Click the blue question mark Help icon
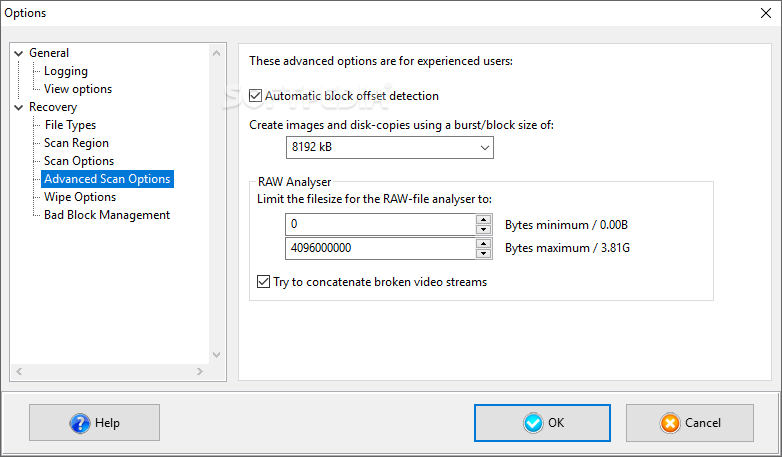Viewport: 782px width, 457px height. [x=80, y=423]
